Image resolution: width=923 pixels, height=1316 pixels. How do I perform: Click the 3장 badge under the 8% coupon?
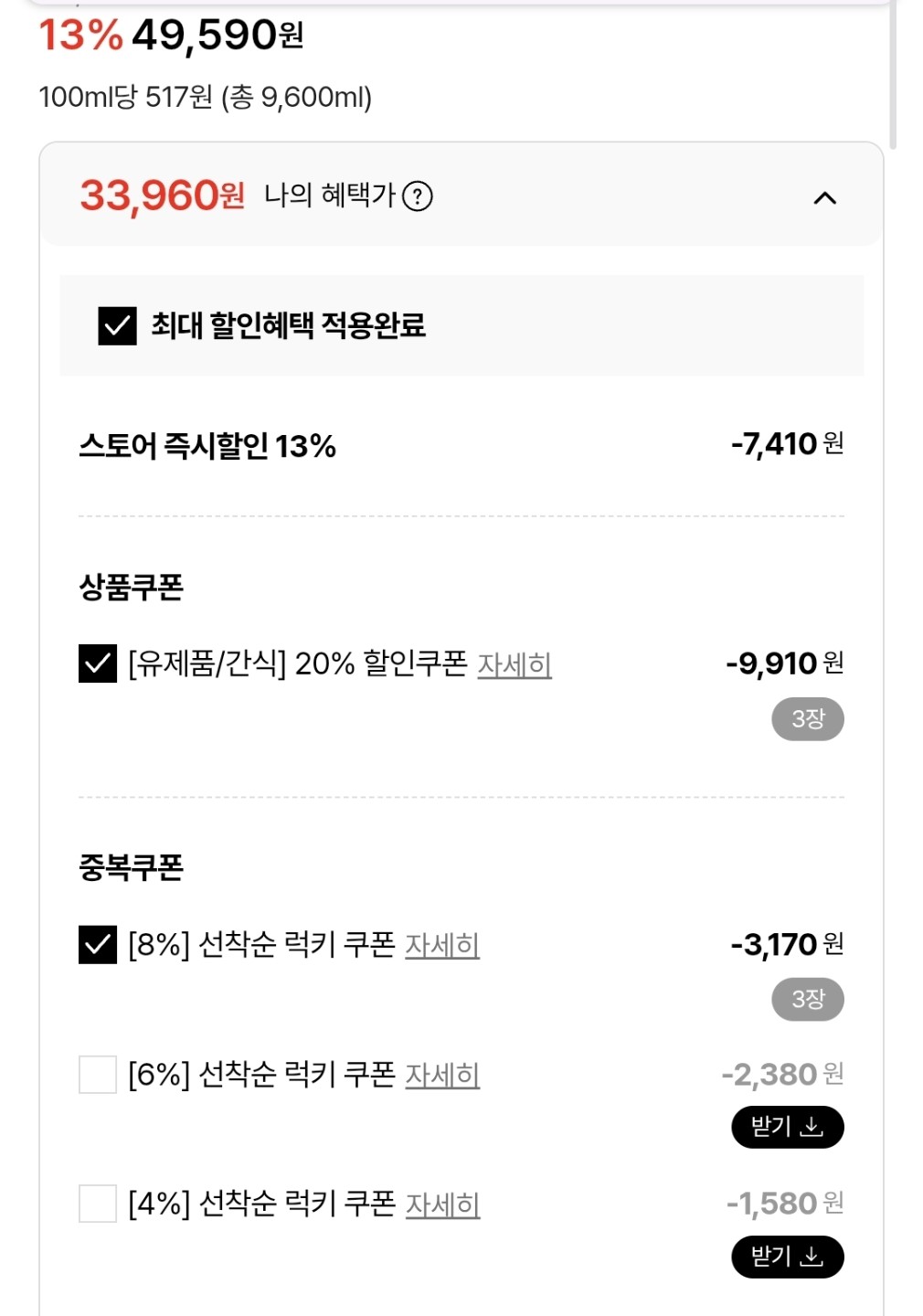tap(808, 999)
